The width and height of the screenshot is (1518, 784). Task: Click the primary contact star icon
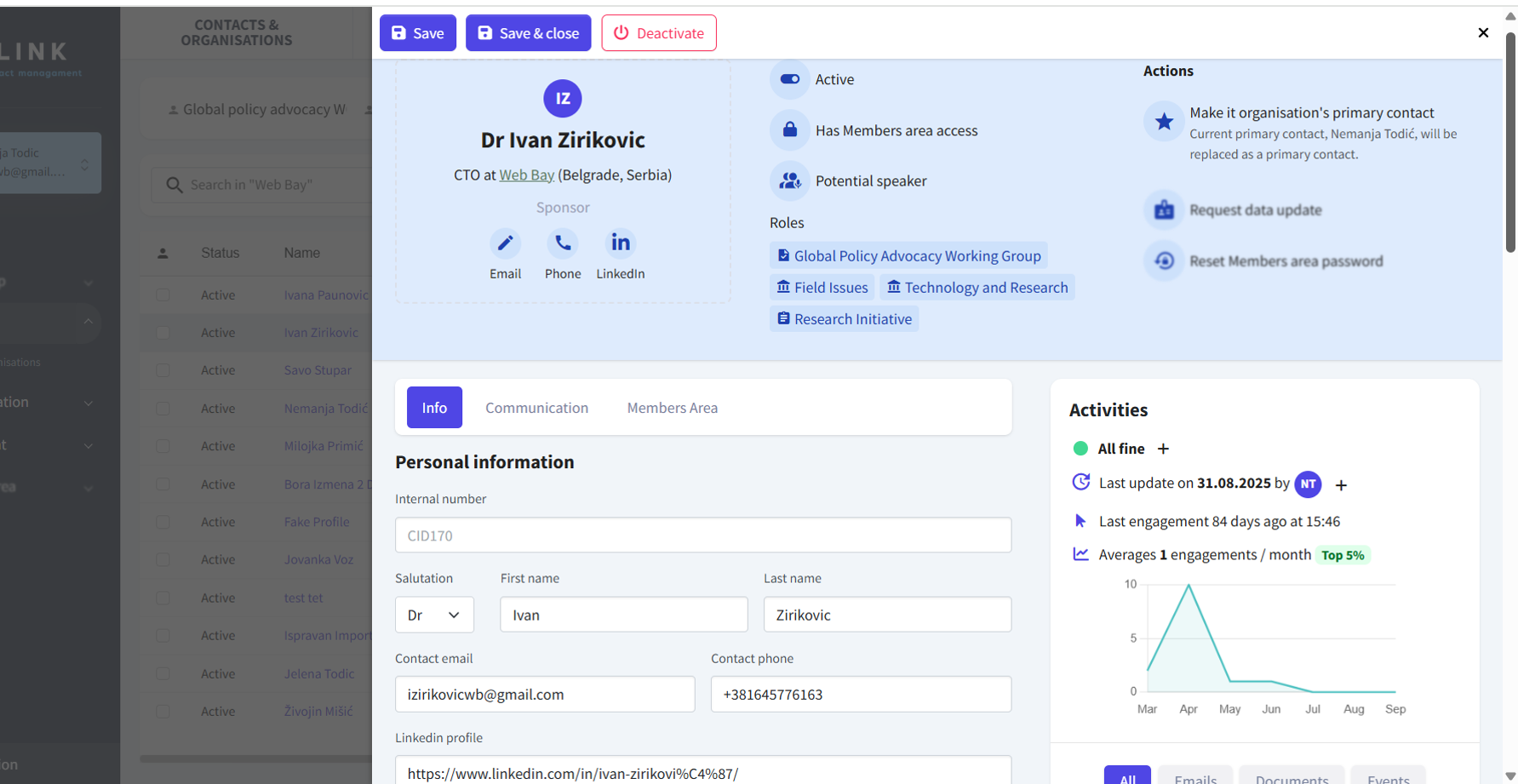(x=1164, y=123)
